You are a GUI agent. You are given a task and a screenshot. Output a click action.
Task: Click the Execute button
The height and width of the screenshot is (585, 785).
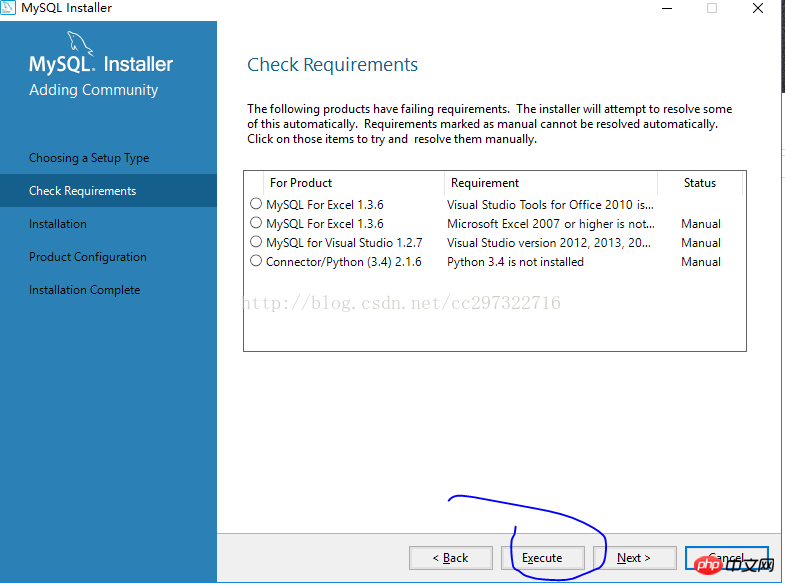pyautogui.click(x=543, y=557)
